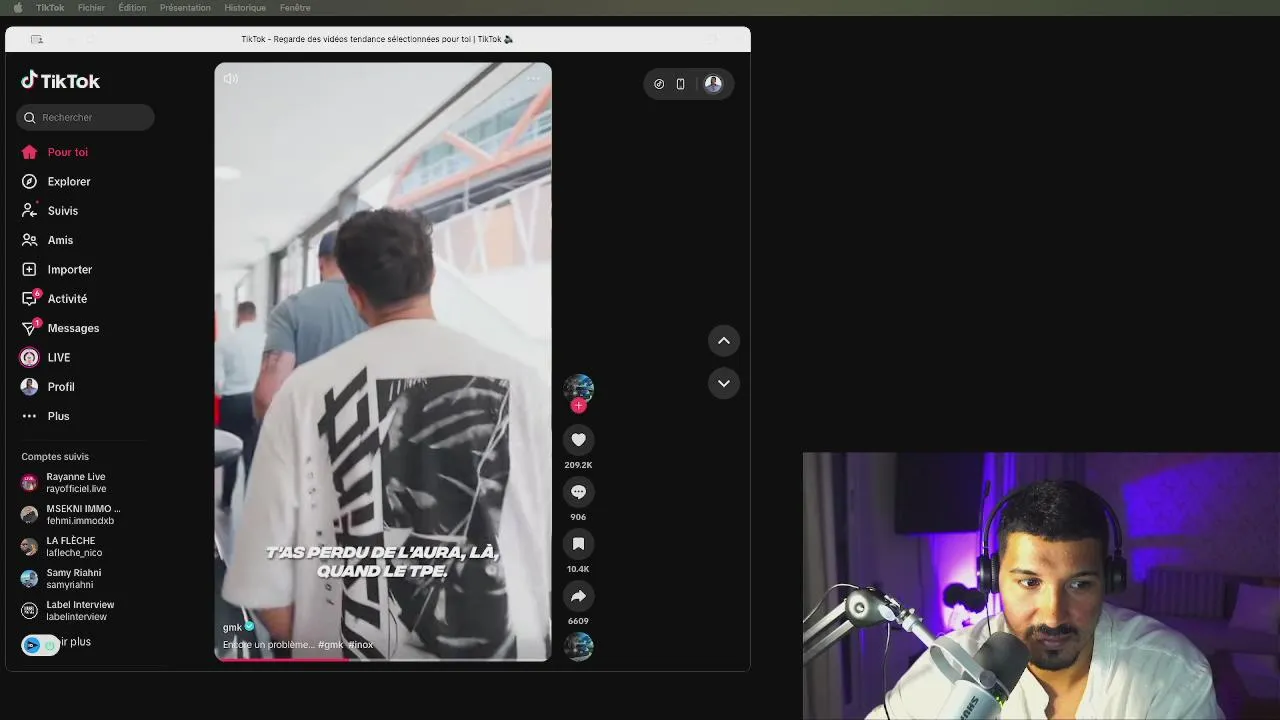Click the green power icon on overlay widget
This screenshot has height=720, width=1280.
click(x=49, y=646)
